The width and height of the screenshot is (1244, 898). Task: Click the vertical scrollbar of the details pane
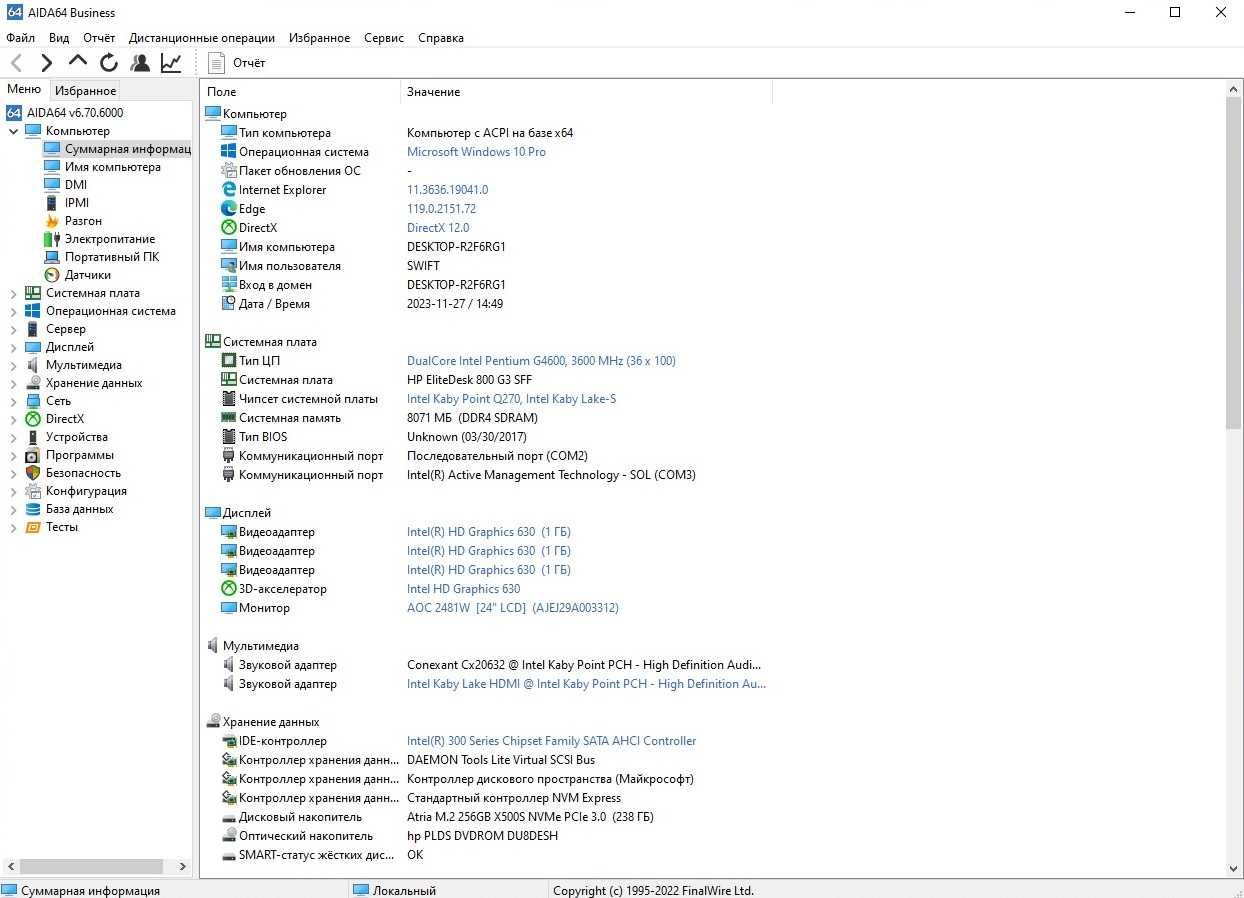(1234, 265)
